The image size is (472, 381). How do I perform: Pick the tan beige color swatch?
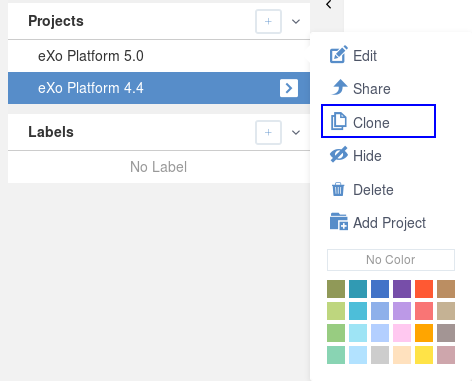coord(446,311)
